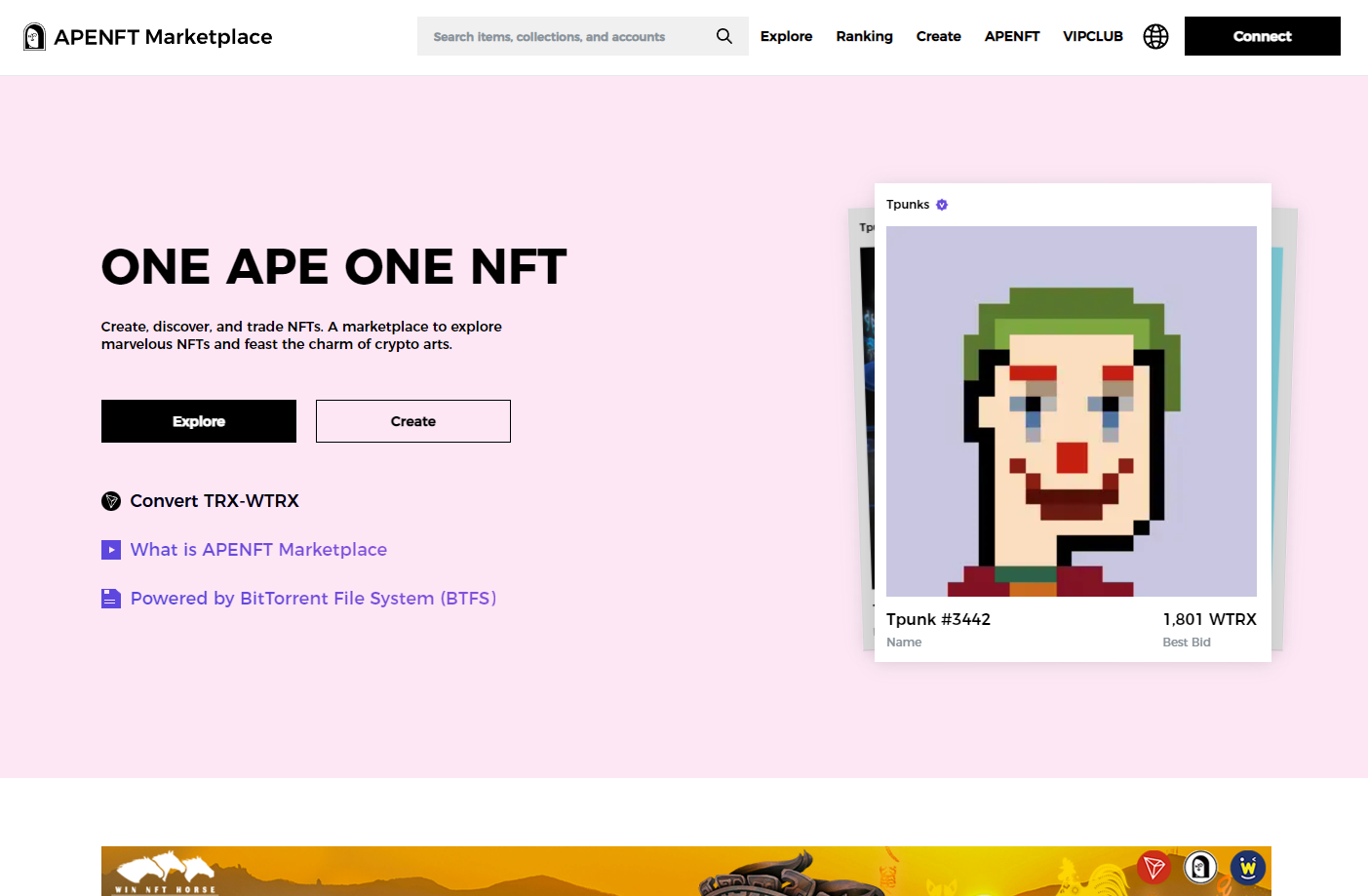The width and height of the screenshot is (1368, 896).
Task: Click the WINk logo on the banner
Action: coord(1247,866)
